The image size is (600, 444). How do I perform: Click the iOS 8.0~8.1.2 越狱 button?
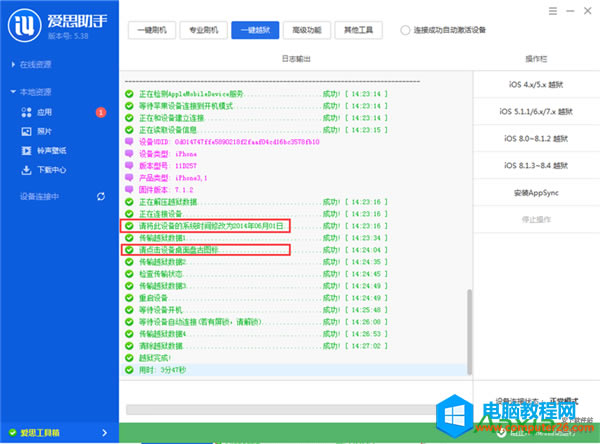pos(536,139)
